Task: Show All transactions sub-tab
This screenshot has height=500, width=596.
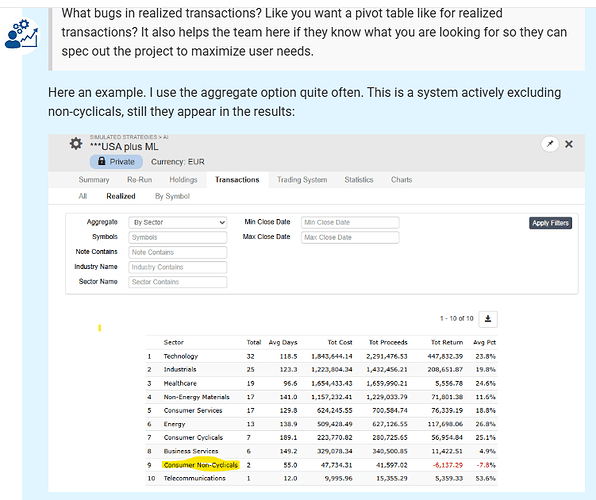Action: tap(82, 196)
